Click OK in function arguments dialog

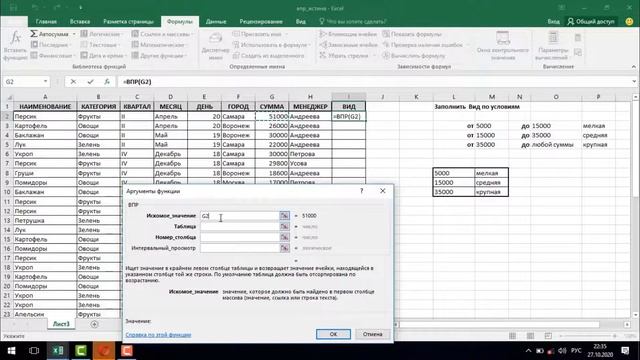(x=333, y=334)
